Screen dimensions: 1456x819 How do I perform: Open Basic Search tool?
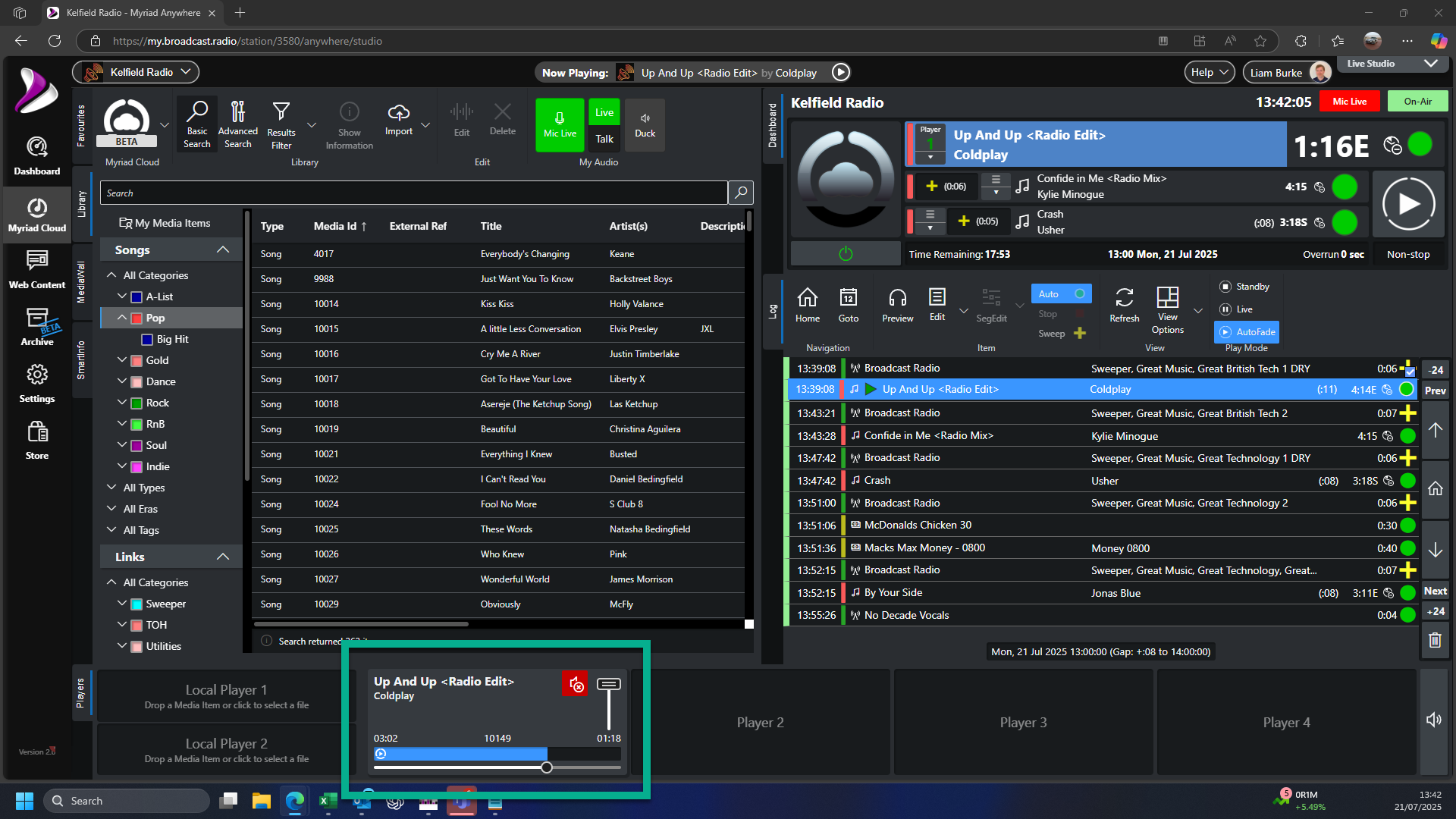[197, 124]
